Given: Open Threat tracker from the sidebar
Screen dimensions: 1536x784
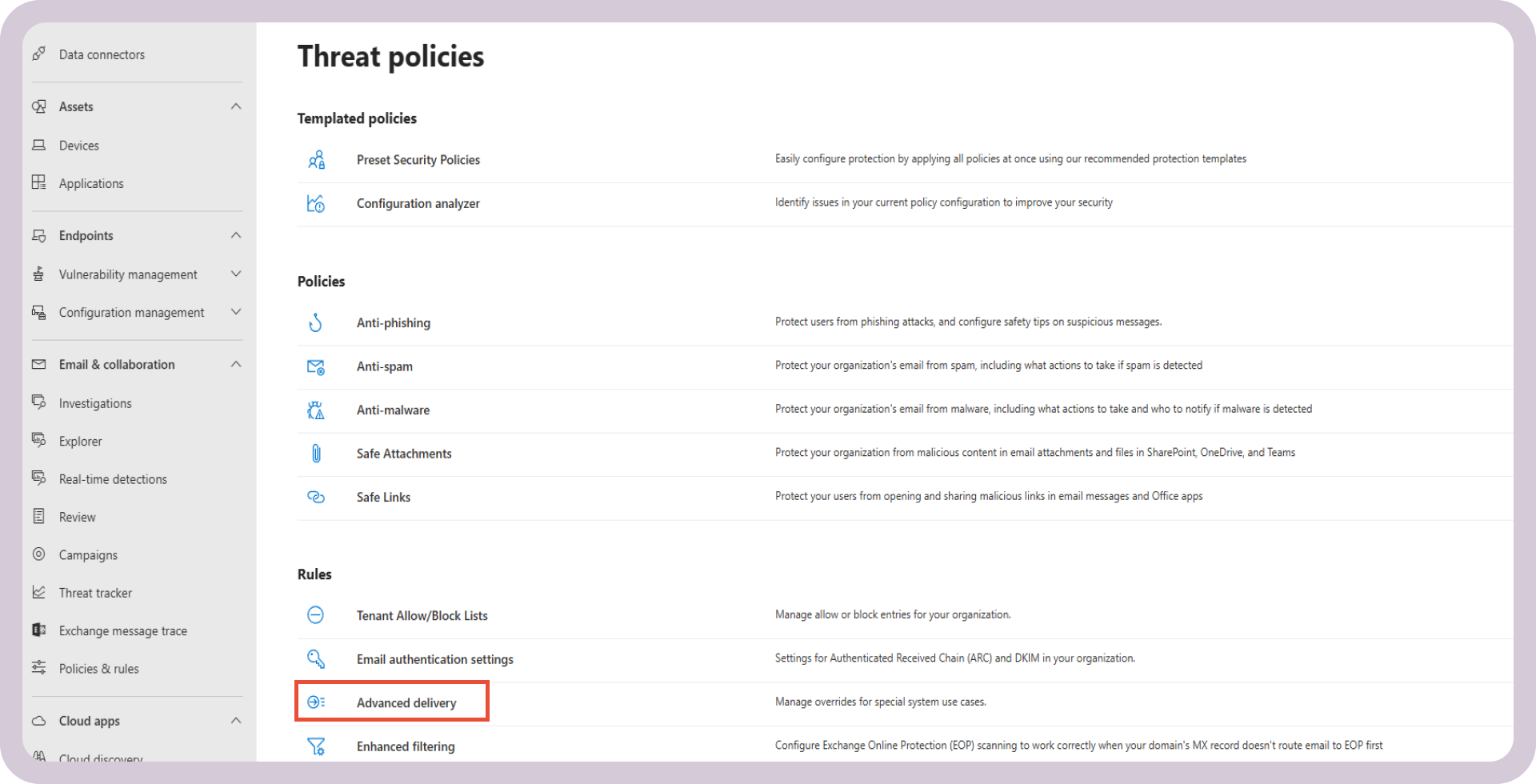Looking at the screenshot, I should (95, 592).
